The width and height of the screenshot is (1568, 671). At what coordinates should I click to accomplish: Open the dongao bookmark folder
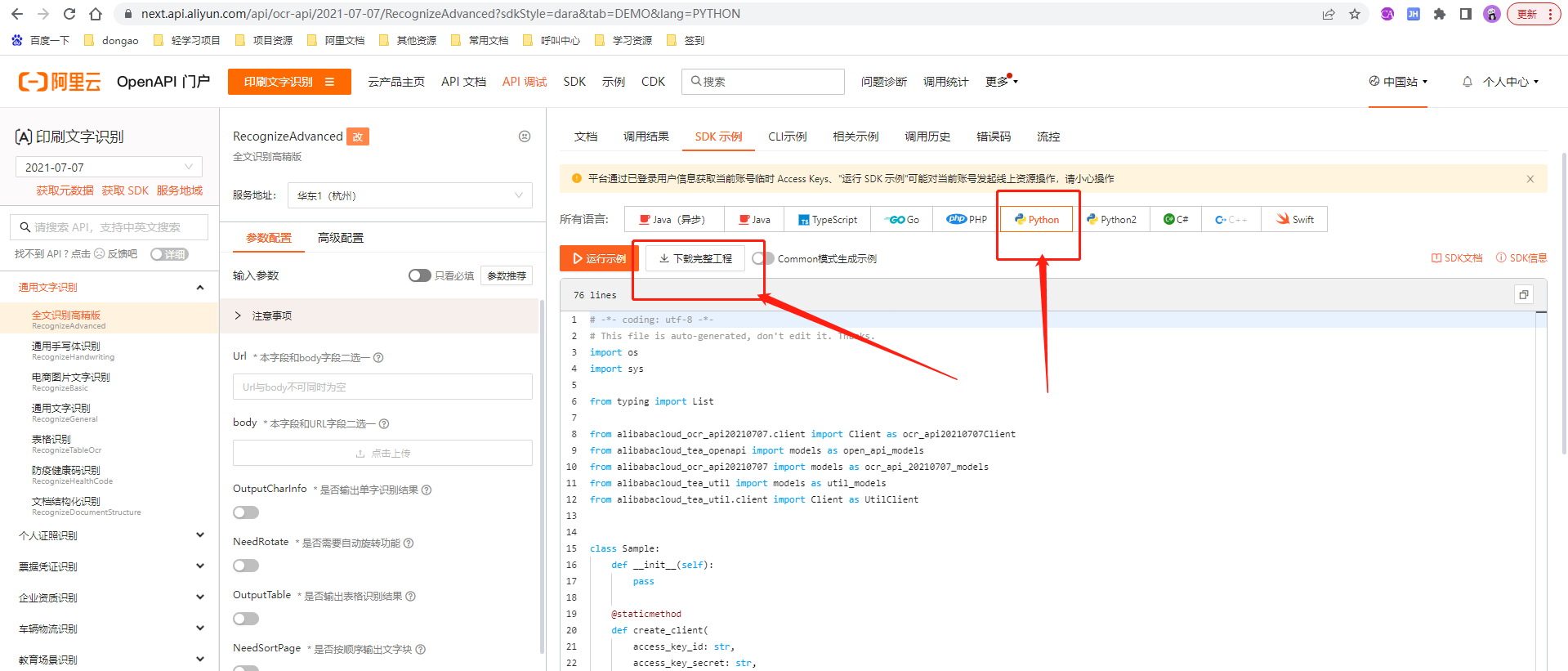pos(111,40)
